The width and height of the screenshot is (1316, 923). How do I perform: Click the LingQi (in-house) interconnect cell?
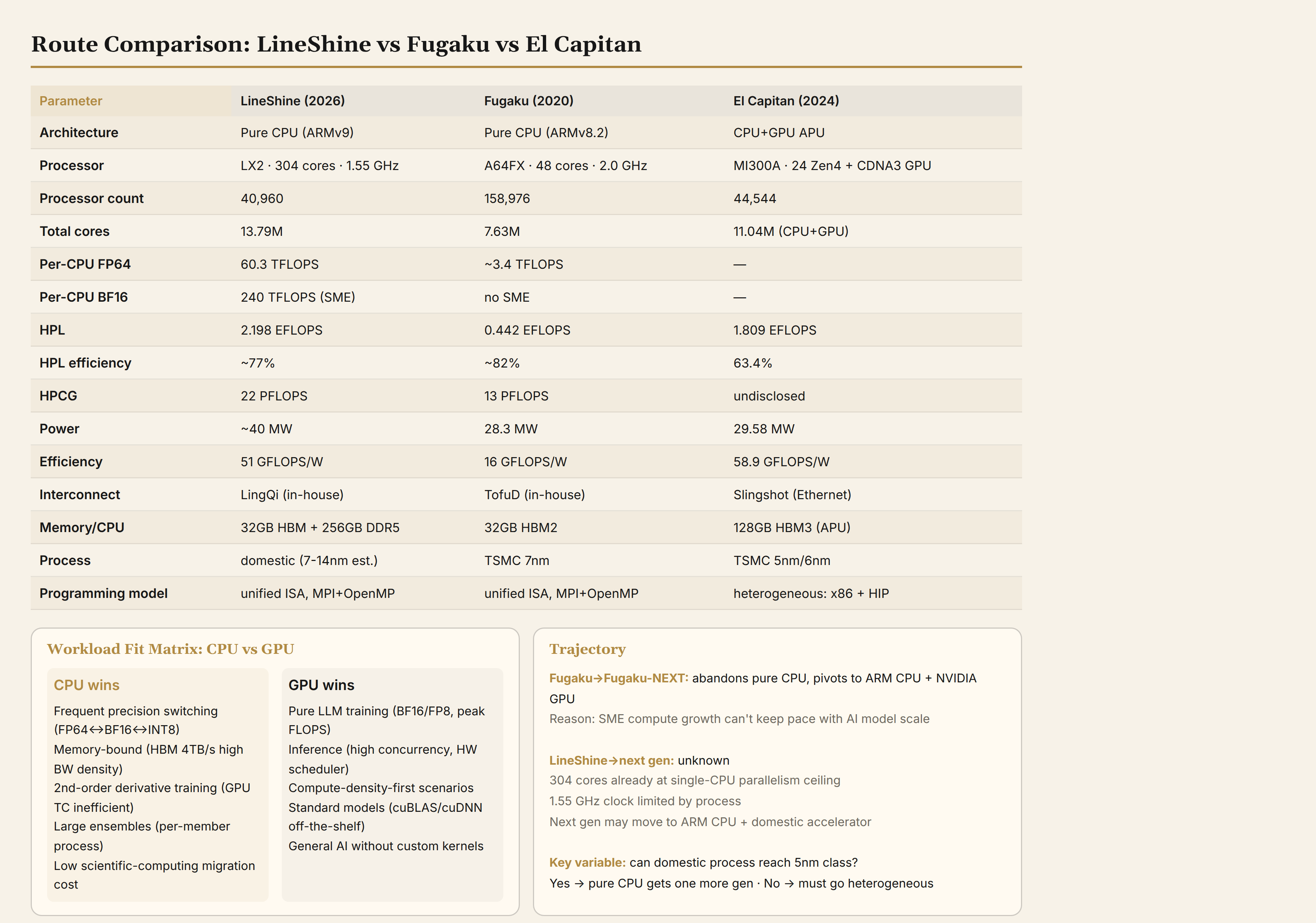[x=292, y=495]
